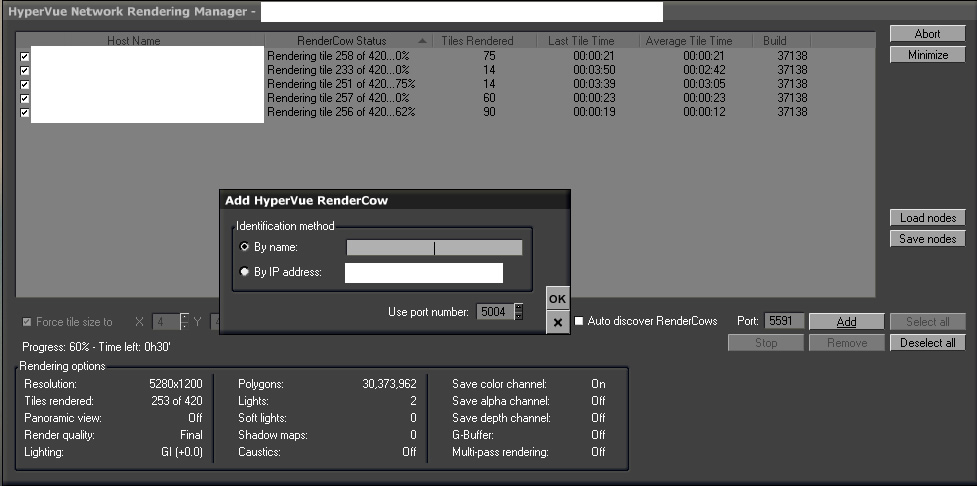This screenshot has width=977, height=486.
Task: Select the By name radio option
Action: [x=244, y=247]
